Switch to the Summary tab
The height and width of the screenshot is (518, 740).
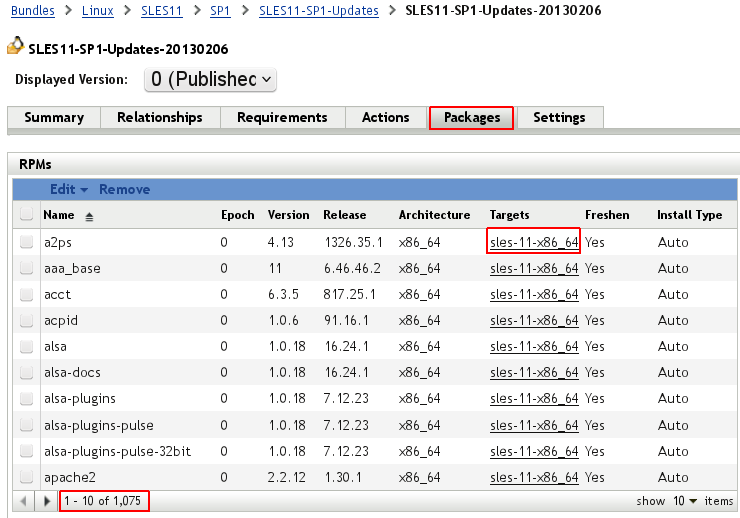(x=54, y=117)
